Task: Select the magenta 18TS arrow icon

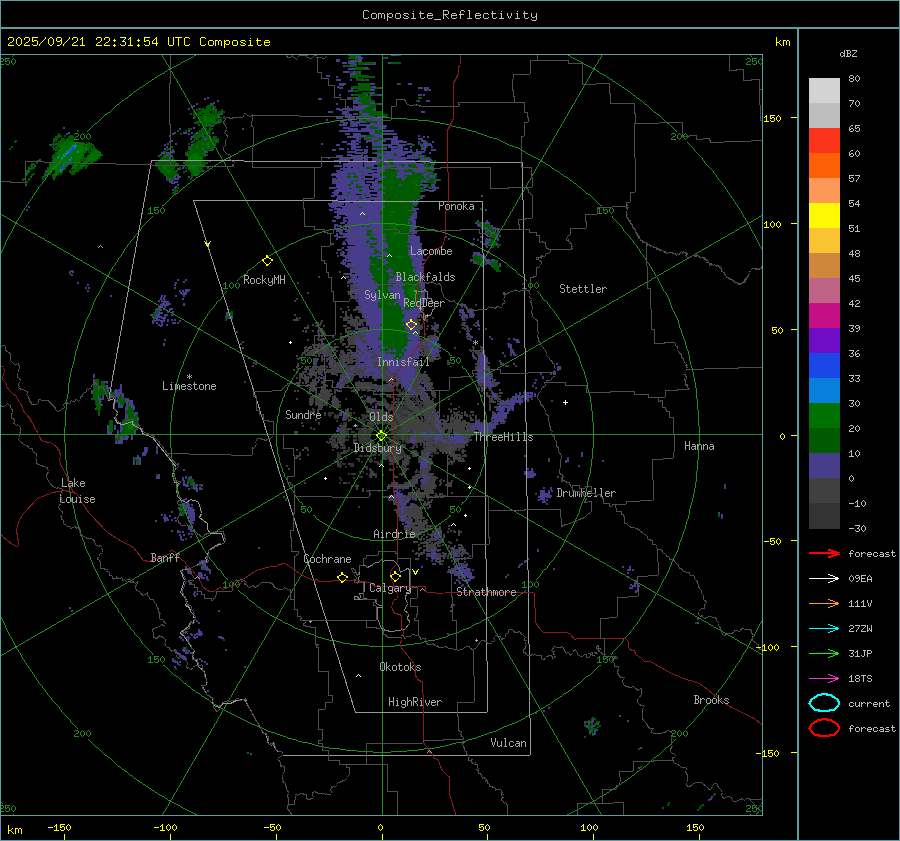Action: pyautogui.click(x=823, y=678)
